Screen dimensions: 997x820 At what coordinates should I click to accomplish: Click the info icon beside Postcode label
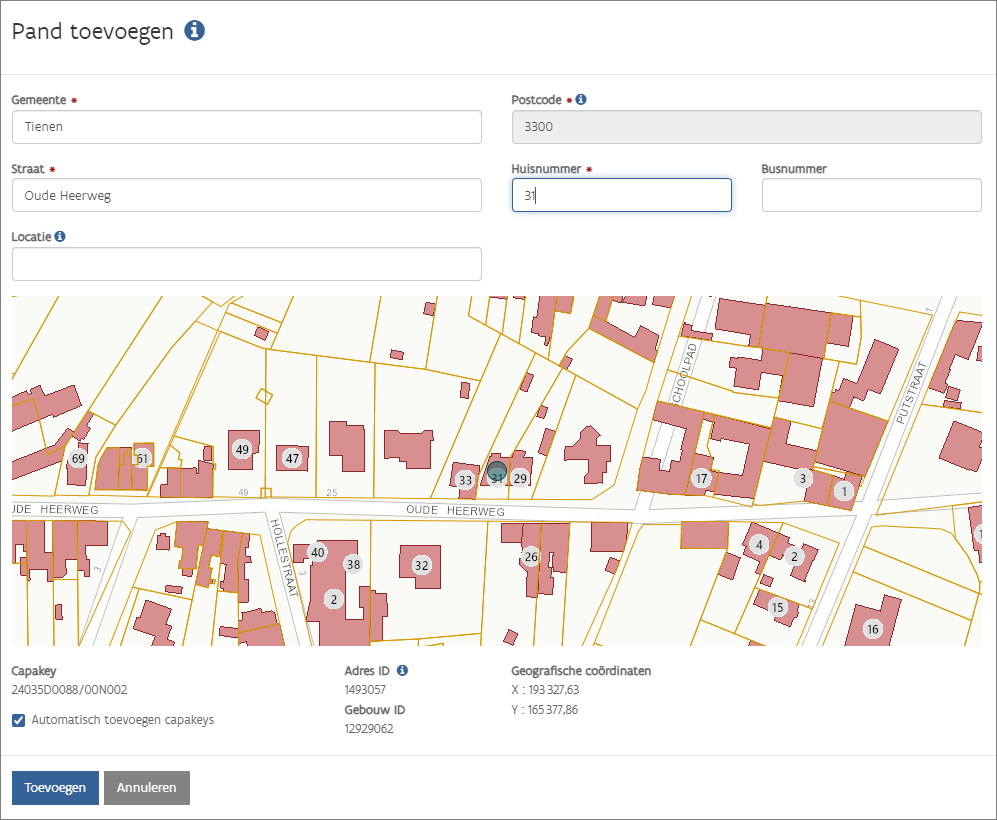pyautogui.click(x=581, y=100)
